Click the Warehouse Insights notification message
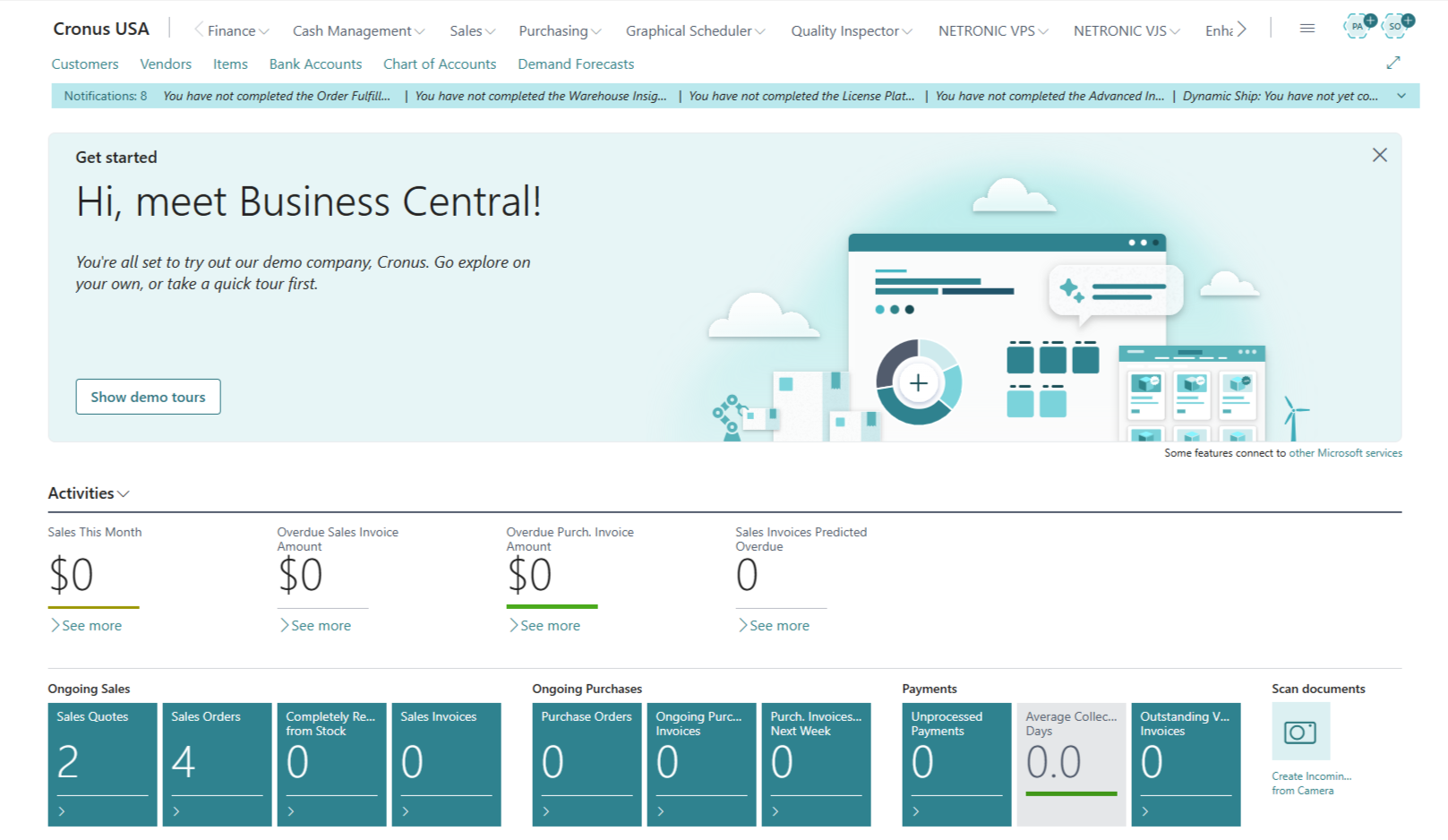The height and width of the screenshot is (840, 1448). [541, 96]
